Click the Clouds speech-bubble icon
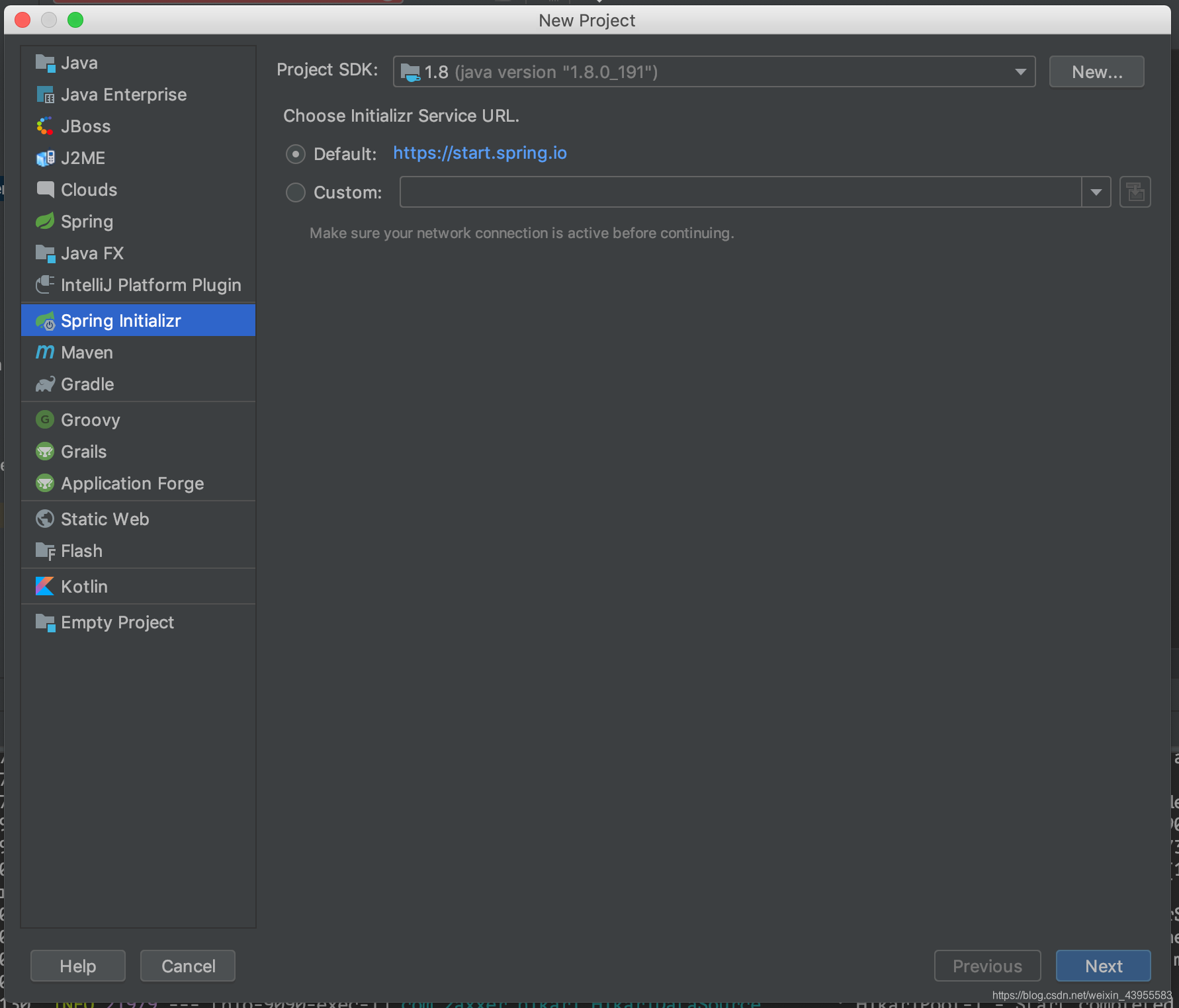1179x1008 pixels. [x=45, y=190]
